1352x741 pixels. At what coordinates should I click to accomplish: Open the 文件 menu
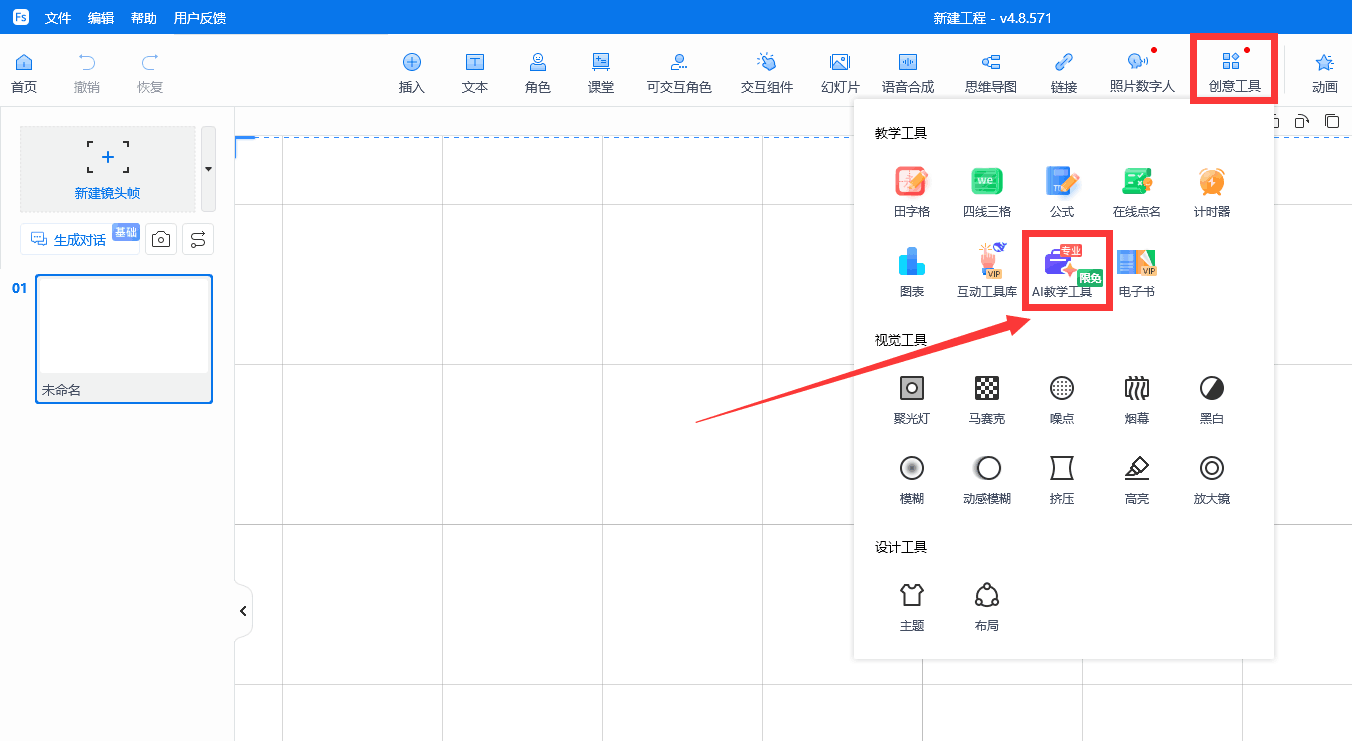[58, 18]
